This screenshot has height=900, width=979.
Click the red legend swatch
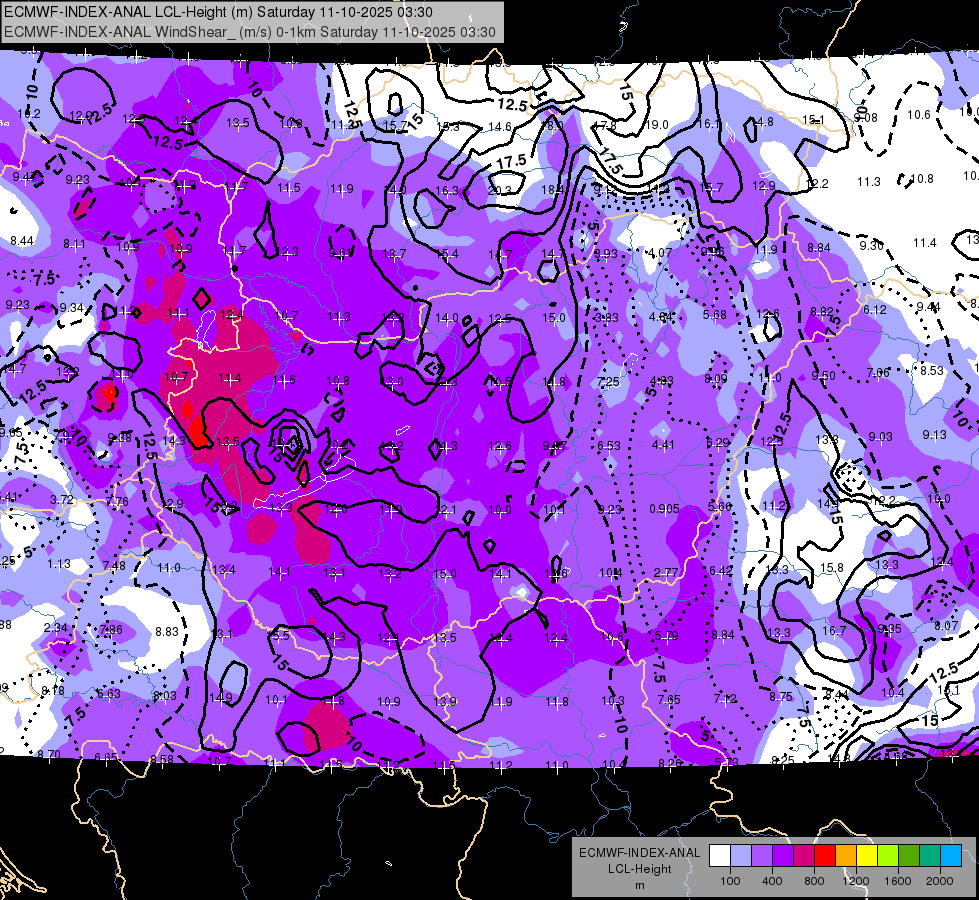coord(825,855)
